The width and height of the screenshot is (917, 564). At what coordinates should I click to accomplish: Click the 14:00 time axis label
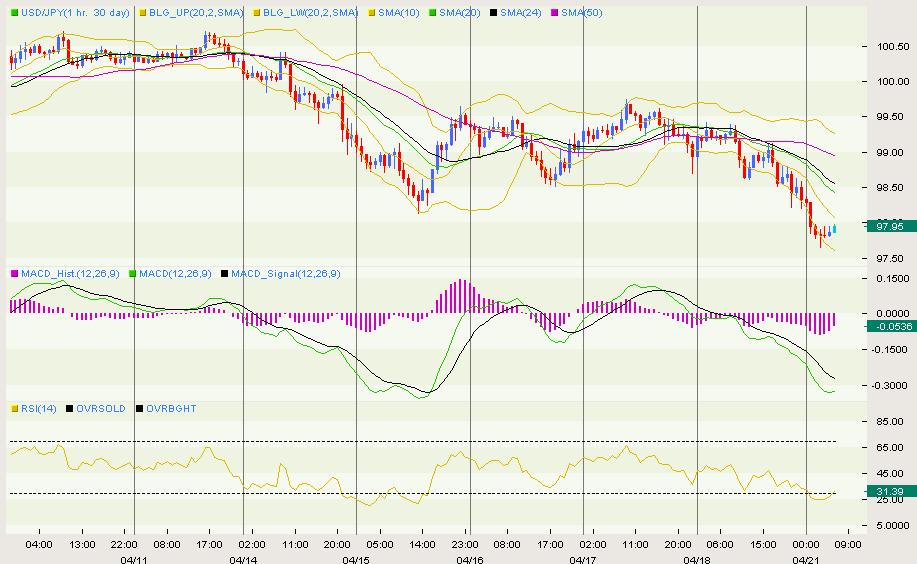[x=422, y=545]
